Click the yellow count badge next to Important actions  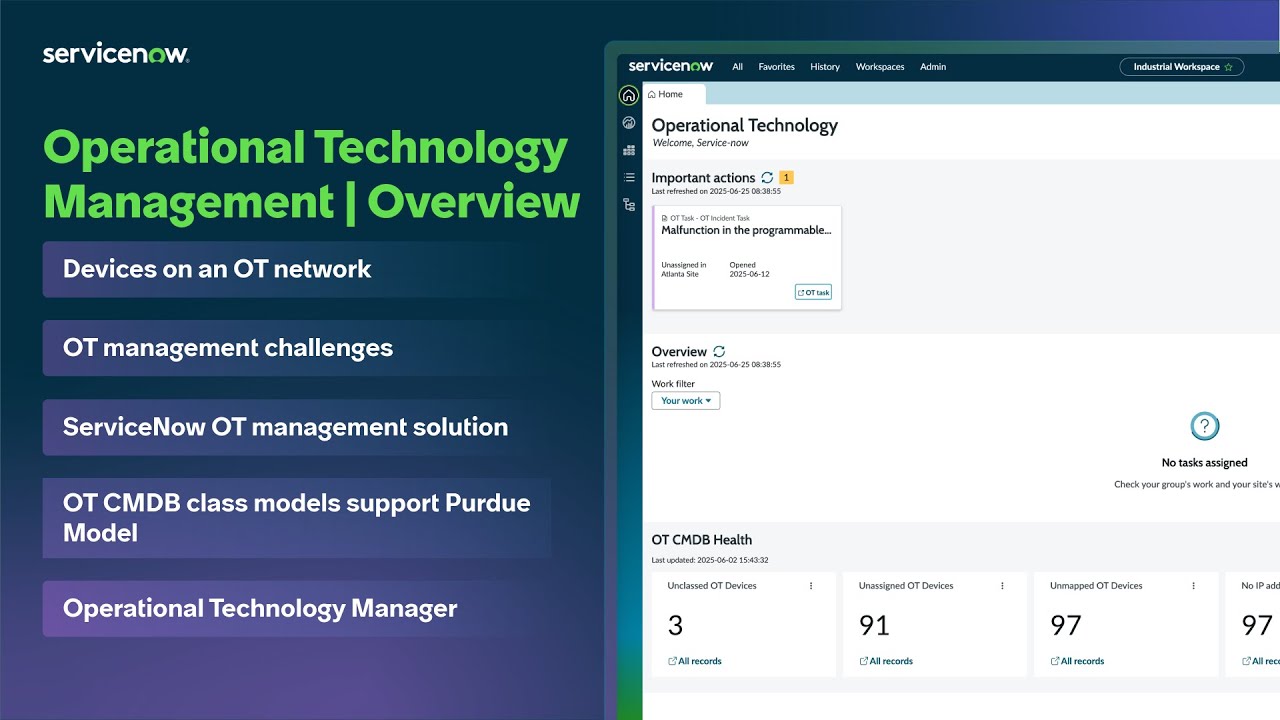pos(786,177)
